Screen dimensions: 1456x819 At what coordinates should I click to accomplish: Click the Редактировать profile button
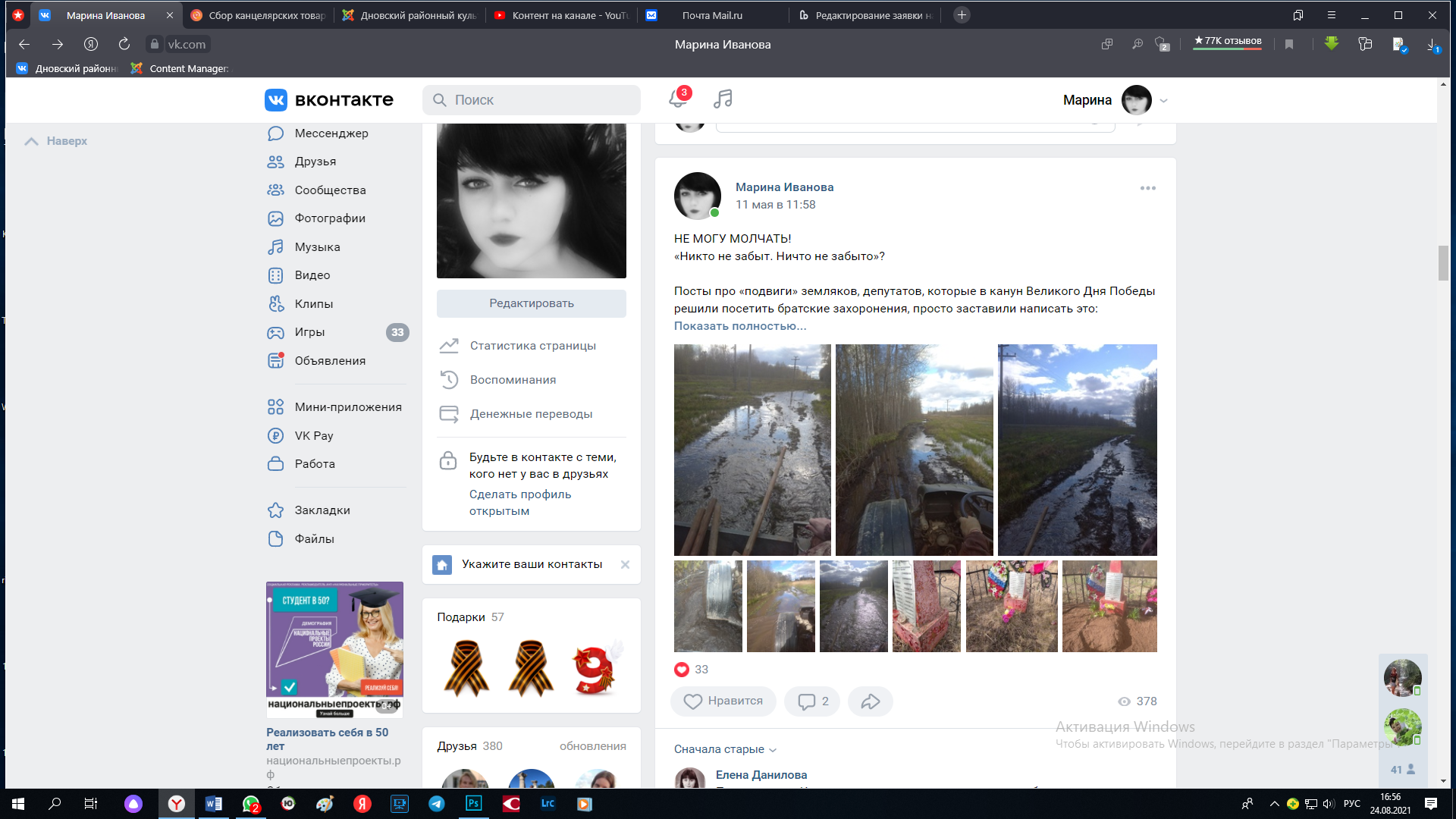click(531, 303)
